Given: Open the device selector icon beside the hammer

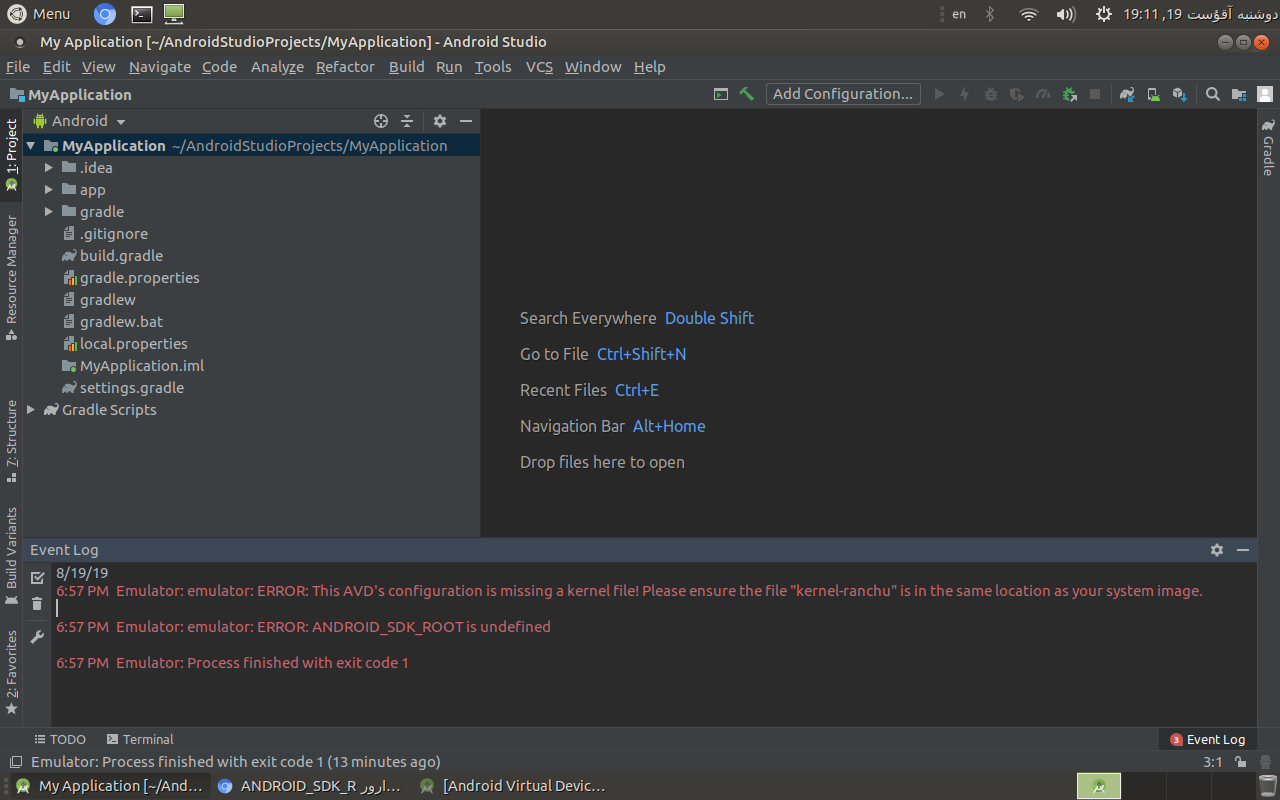Looking at the screenshot, I should [721, 94].
